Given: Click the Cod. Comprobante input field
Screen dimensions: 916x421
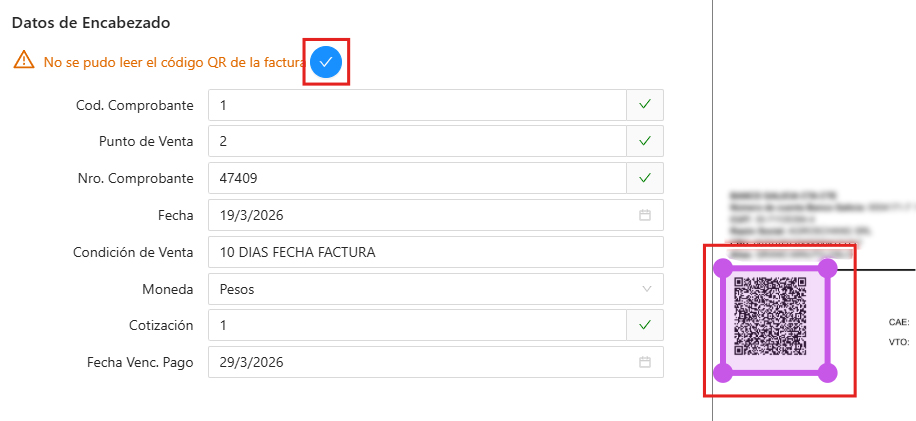Looking at the screenshot, I should click(418, 105).
